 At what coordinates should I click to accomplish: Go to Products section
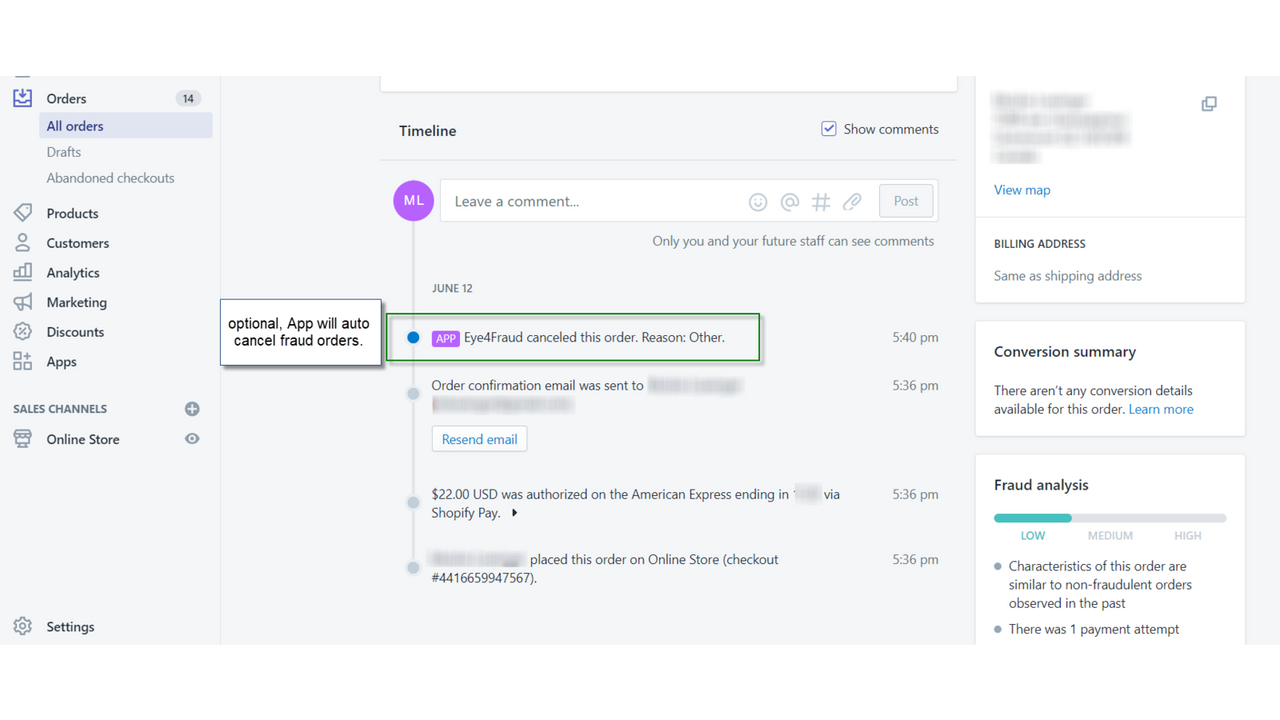[72, 213]
